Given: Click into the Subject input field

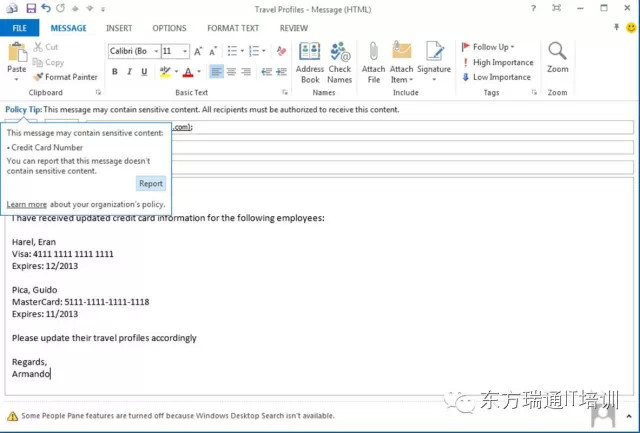Looking at the screenshot, I should coord(402,167).
